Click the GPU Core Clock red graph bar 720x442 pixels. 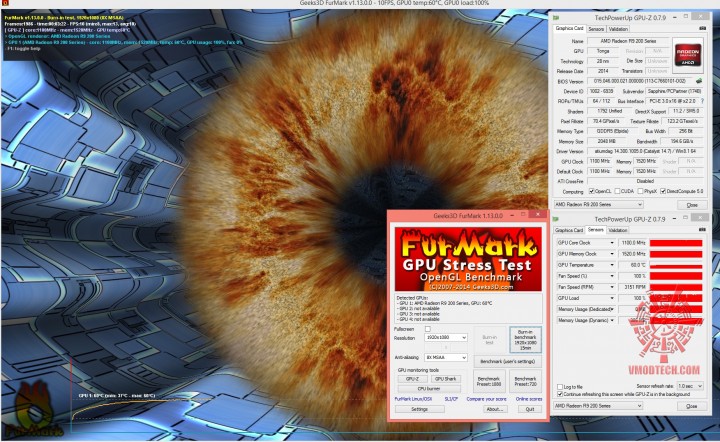pyautogui.click(x=676, y=243)
